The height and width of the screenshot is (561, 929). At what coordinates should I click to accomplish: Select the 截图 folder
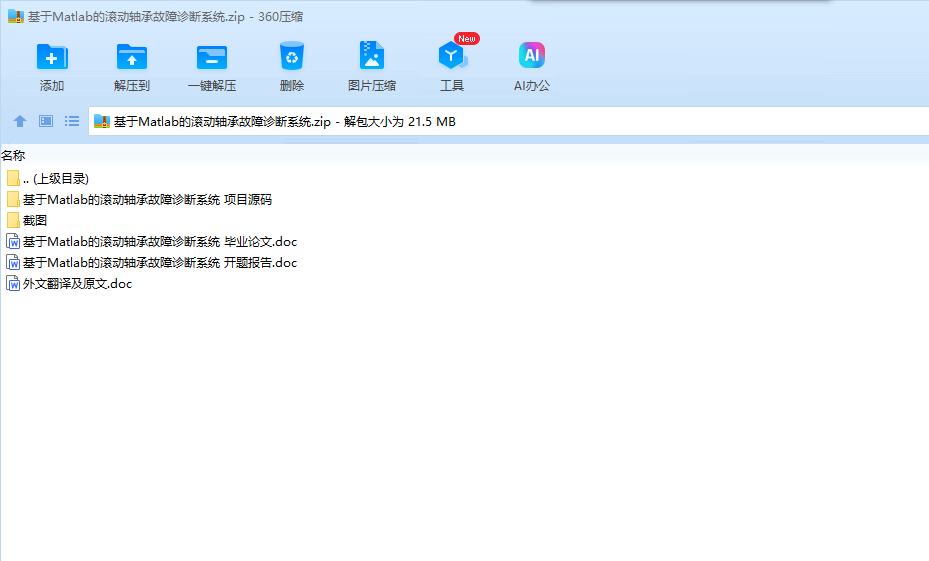pyautogui.click(x=27, y=220)
